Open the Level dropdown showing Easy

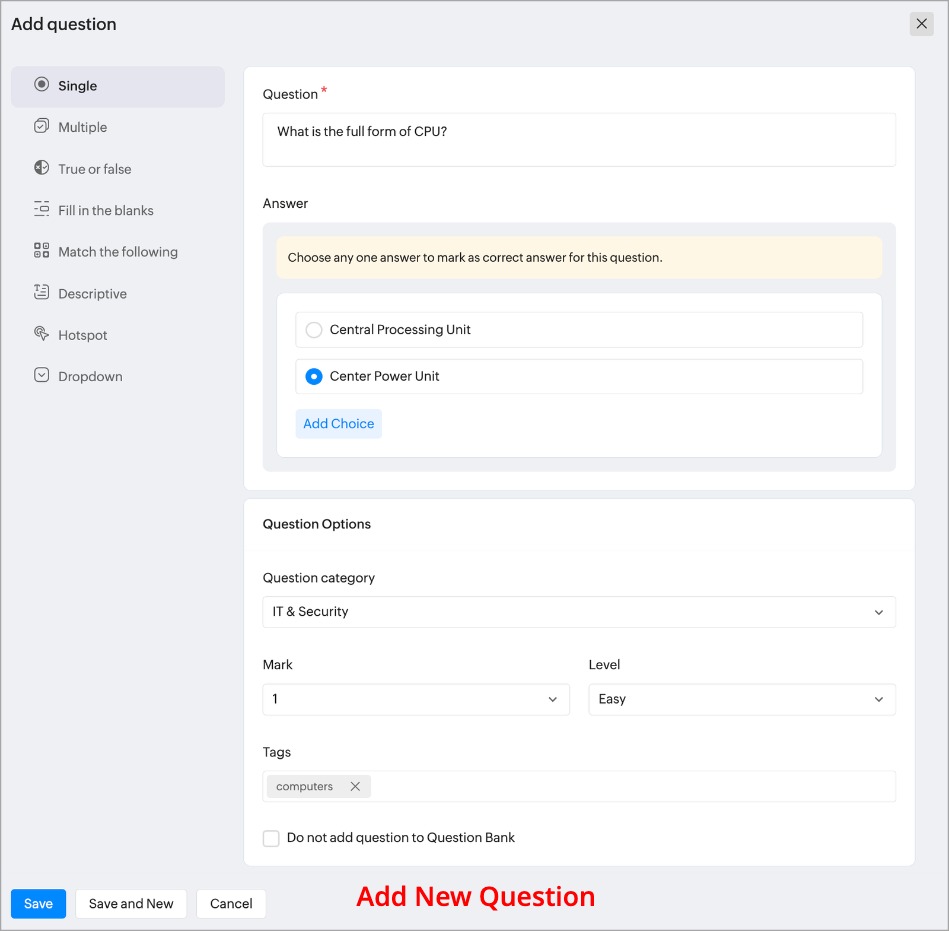point(741,700)
